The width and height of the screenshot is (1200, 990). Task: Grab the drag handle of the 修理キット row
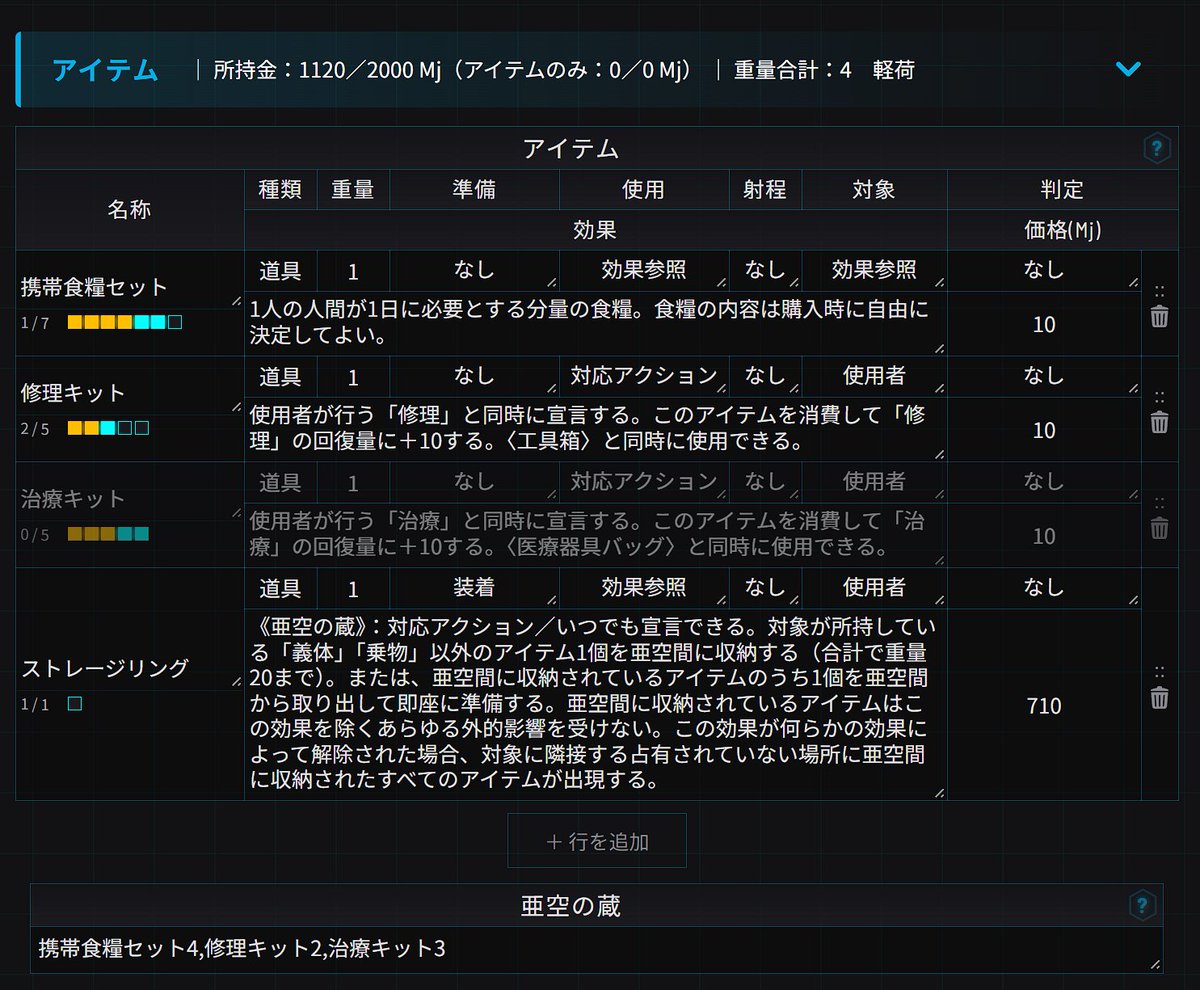coord(1159,397)
